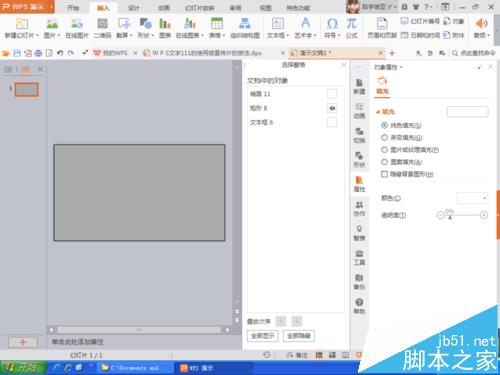Open the 形状 (Shapes) sidebar panel

(x=359, y=160)
